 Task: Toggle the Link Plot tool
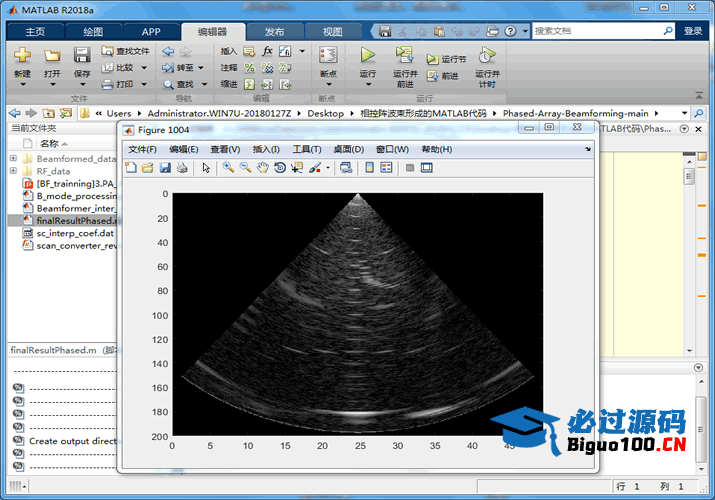pos(345,168)
